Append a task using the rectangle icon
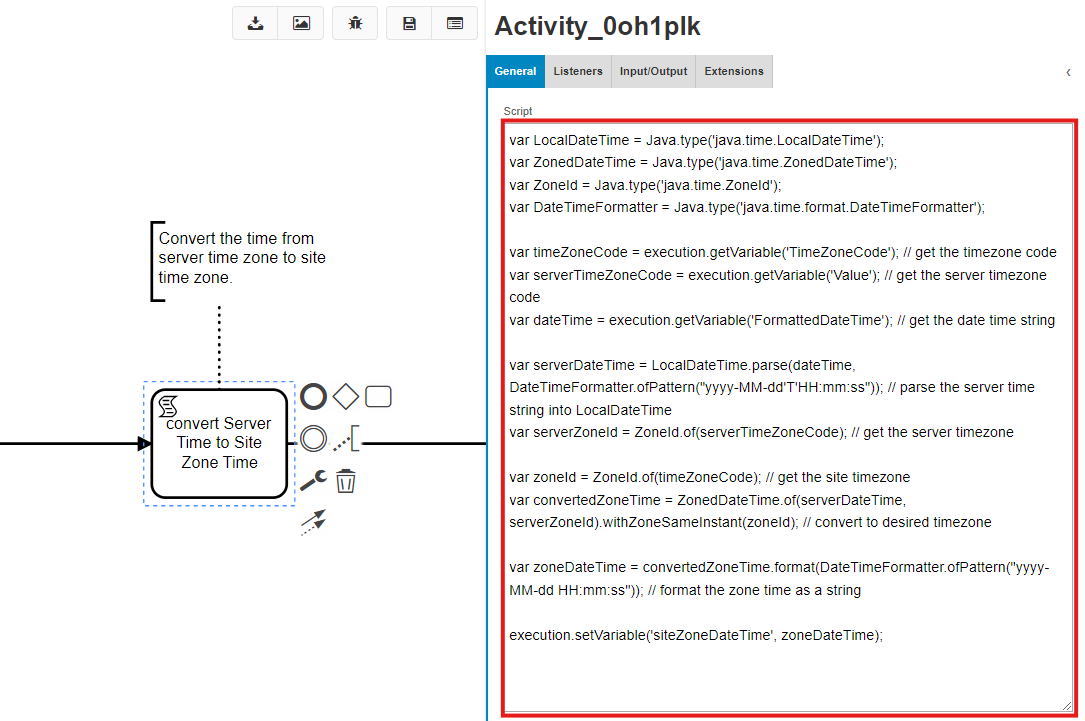Image resolution: width=1085 pixels, height=721 pixels. 378,396
